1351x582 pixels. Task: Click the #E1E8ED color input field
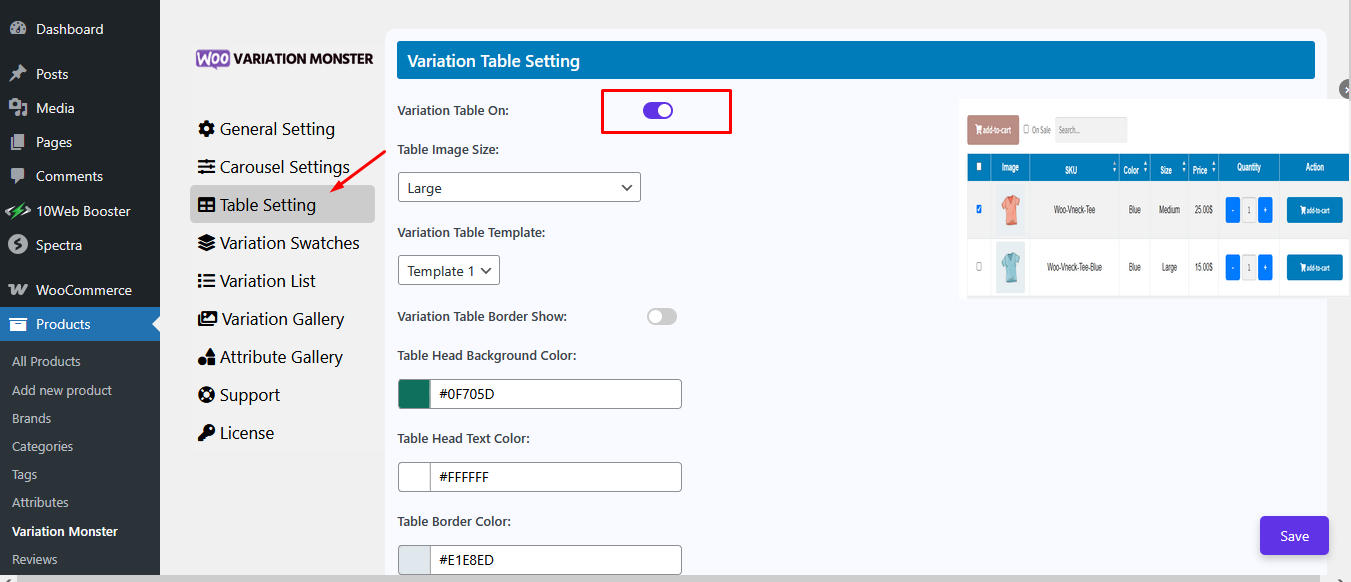555,560
